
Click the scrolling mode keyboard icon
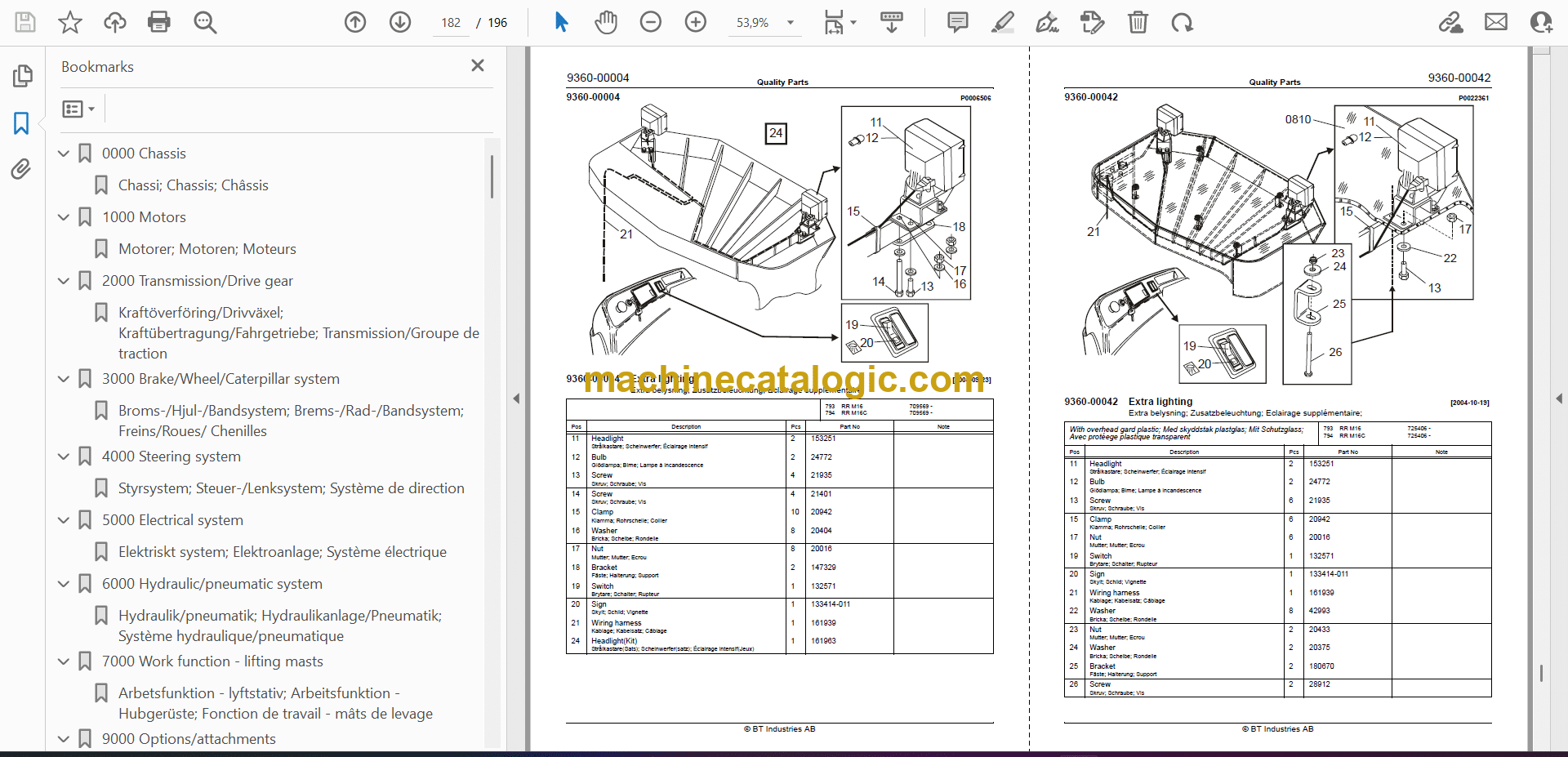point(891,22)
